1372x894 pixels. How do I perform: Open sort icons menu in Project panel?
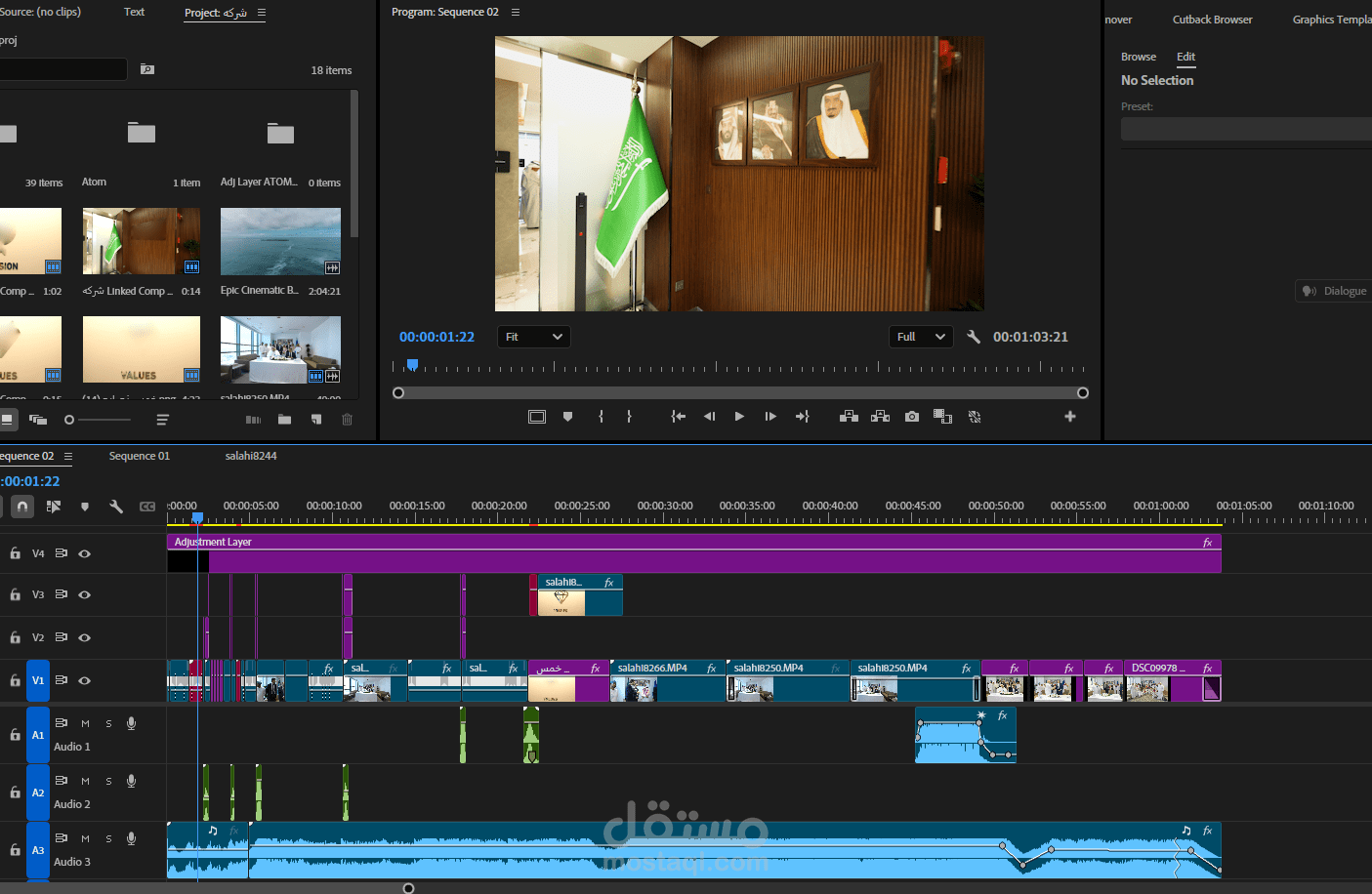coord(162,420)
